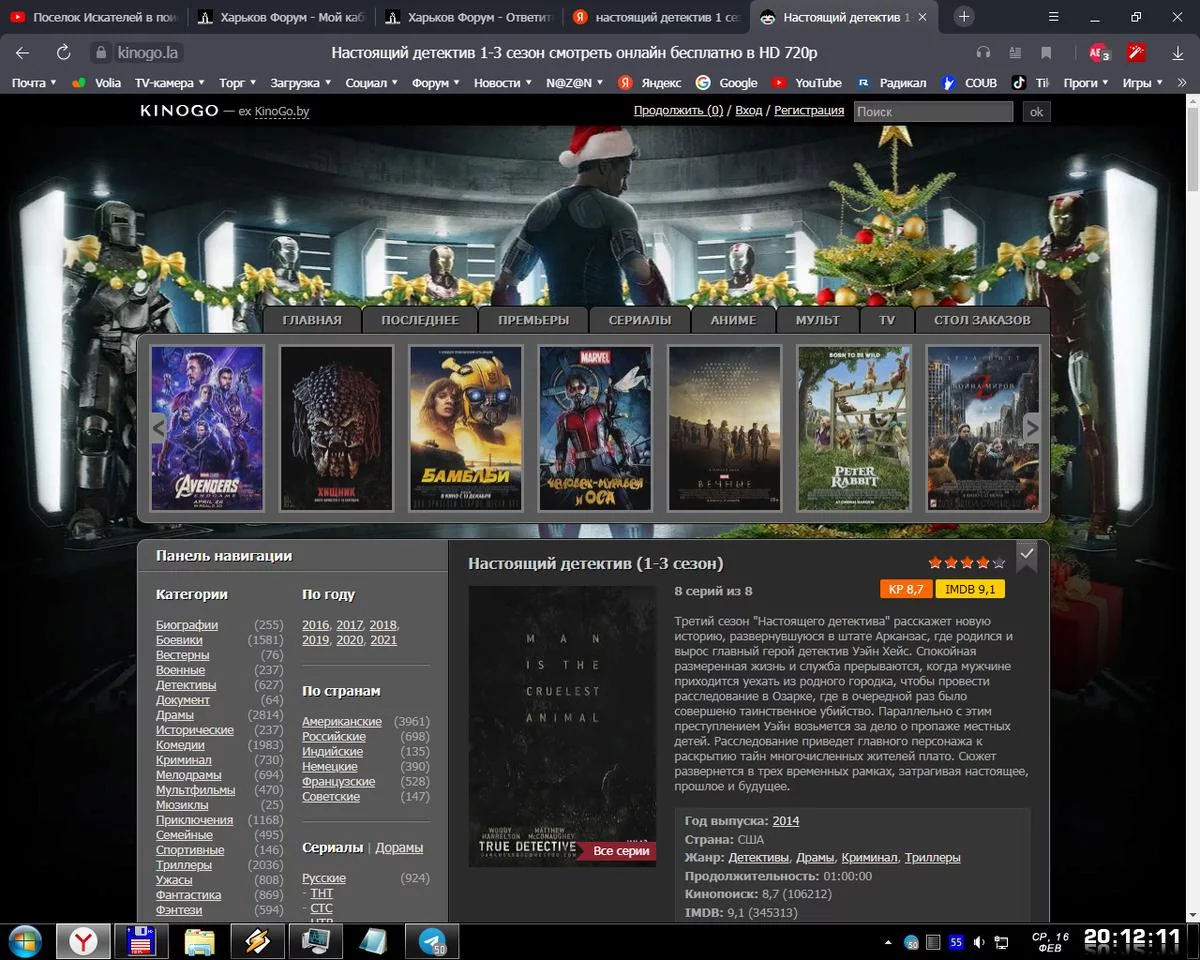Click the red wand extension icon
Image resolution: width=1200 pixels, height=960 pixels.
click(x=1136, y=53)
